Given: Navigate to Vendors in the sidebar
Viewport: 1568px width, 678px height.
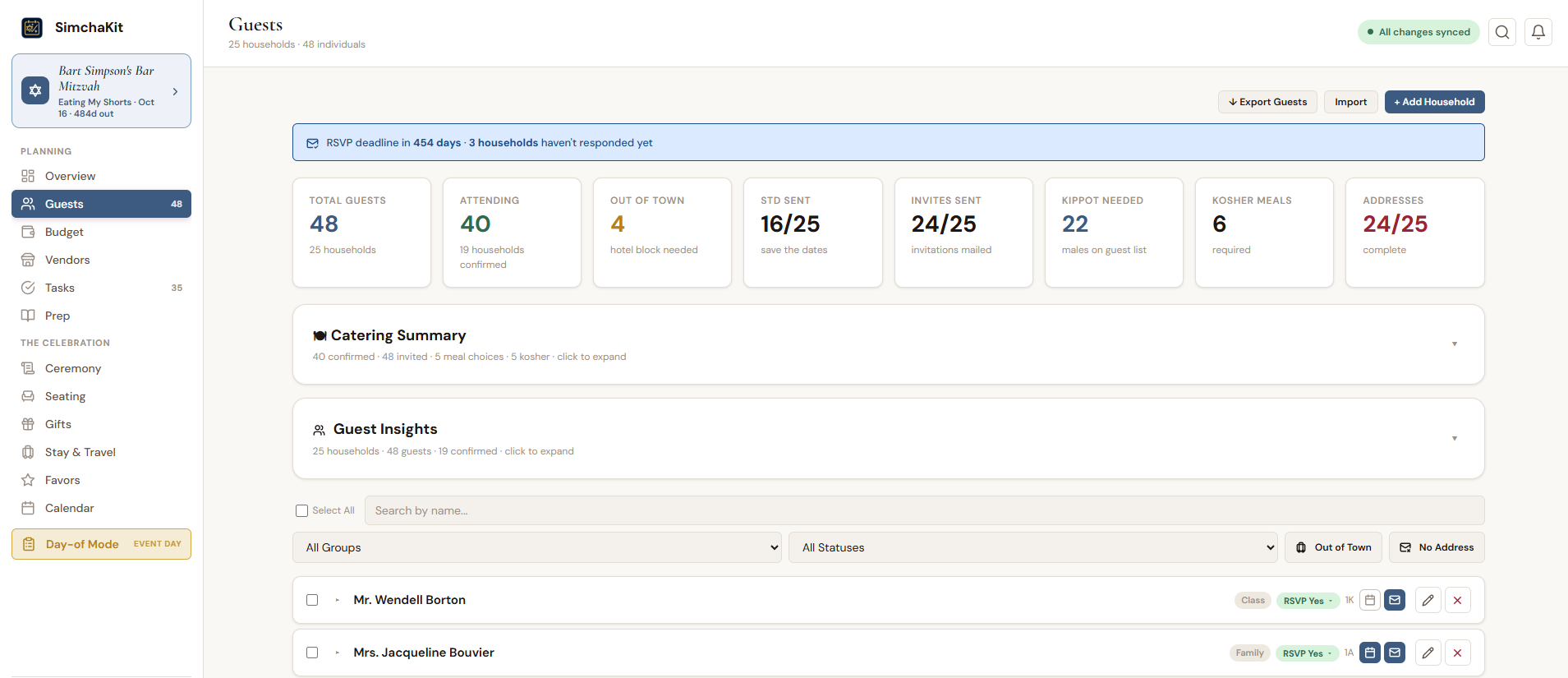Looking at the screenshot, I should (101, 260).
